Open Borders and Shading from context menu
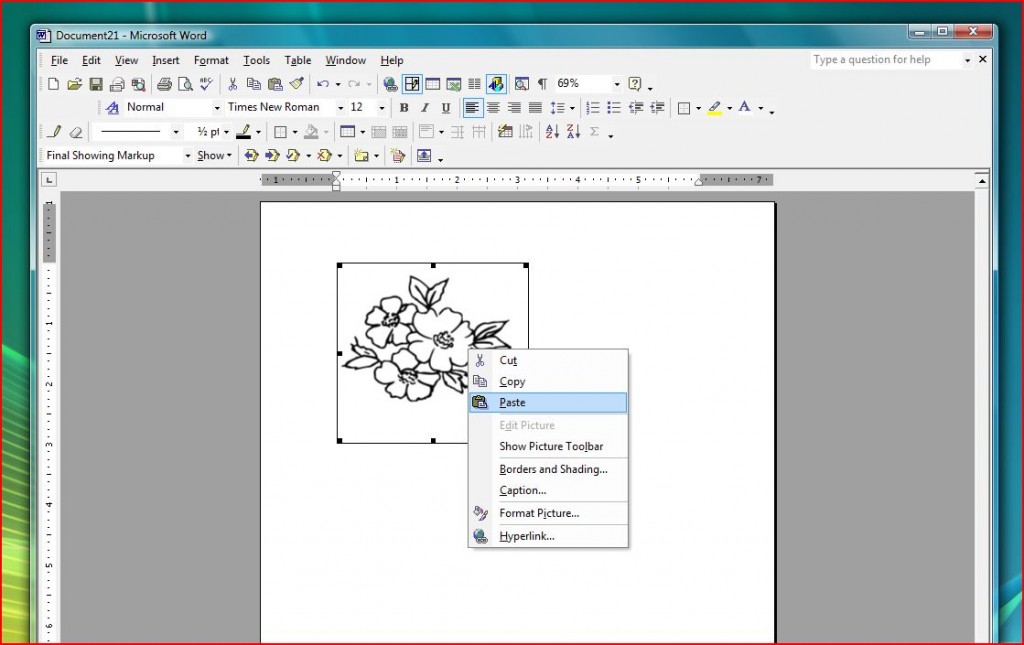 point(548,469)
